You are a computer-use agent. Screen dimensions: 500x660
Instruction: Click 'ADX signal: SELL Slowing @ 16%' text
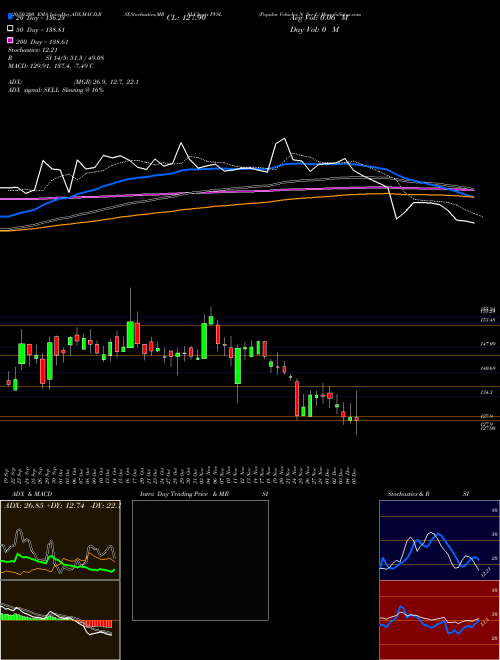tap(56, 90)
